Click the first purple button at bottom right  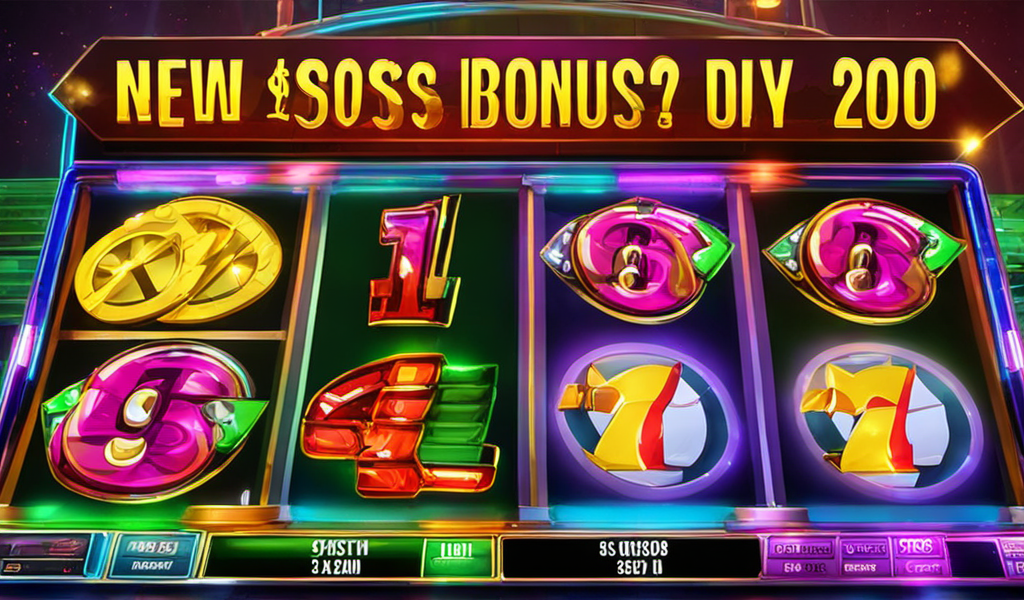(x=801, y=556)
